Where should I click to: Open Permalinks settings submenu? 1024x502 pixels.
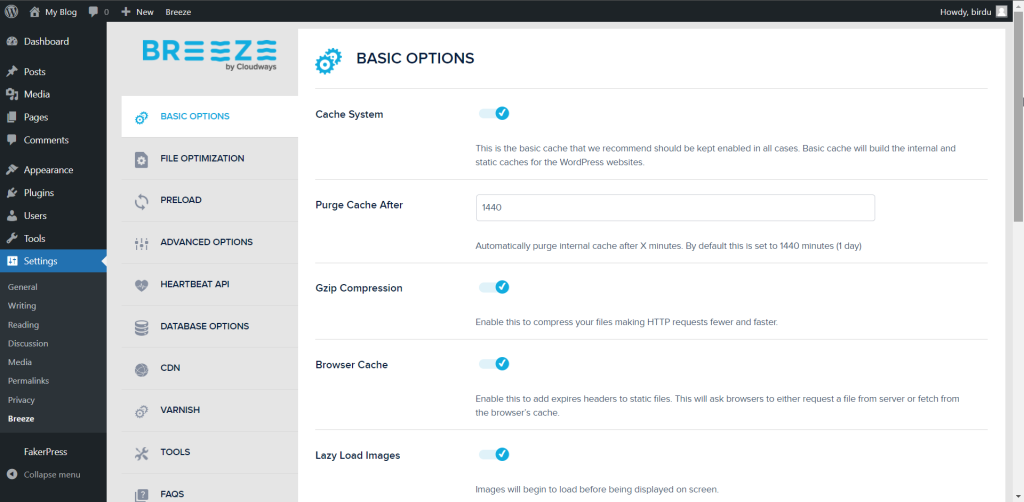(28, 381)
